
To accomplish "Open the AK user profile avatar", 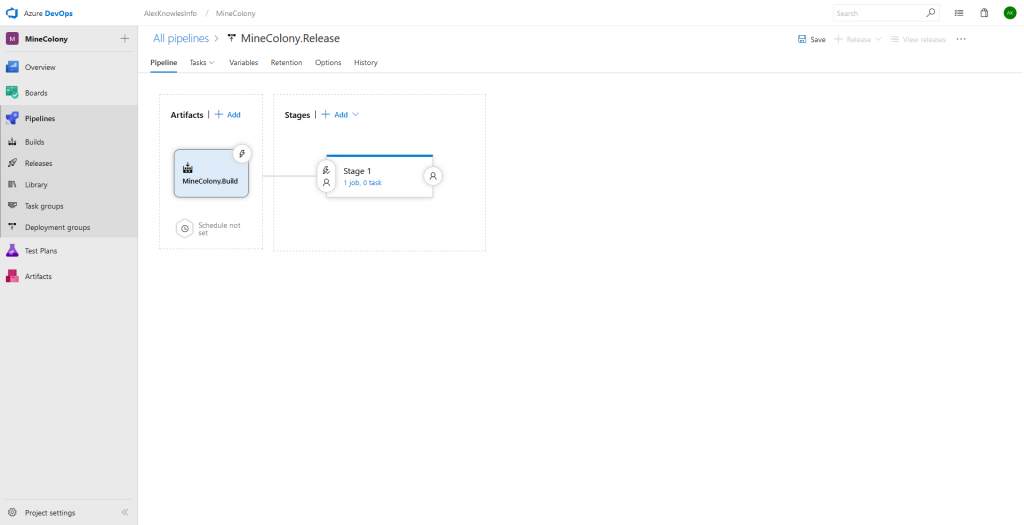I will pos(1010,12).
